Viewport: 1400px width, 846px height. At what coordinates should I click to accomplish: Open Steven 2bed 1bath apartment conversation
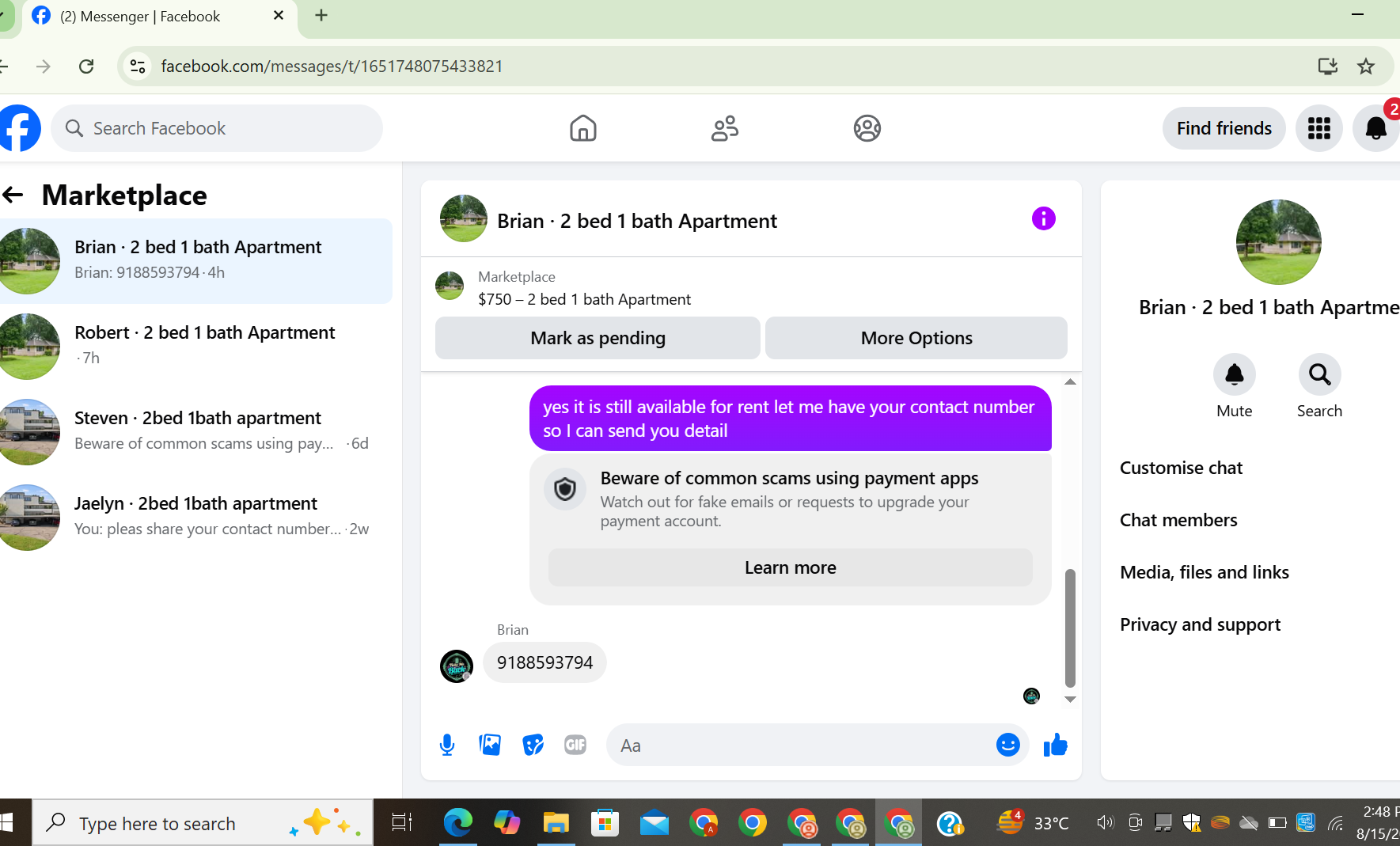(195, 432)
